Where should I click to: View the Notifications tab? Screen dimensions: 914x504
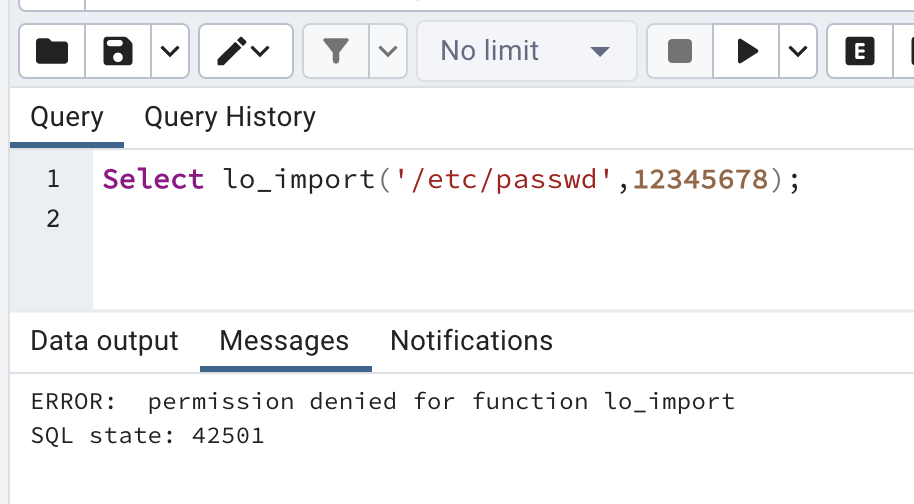(471, 341)
